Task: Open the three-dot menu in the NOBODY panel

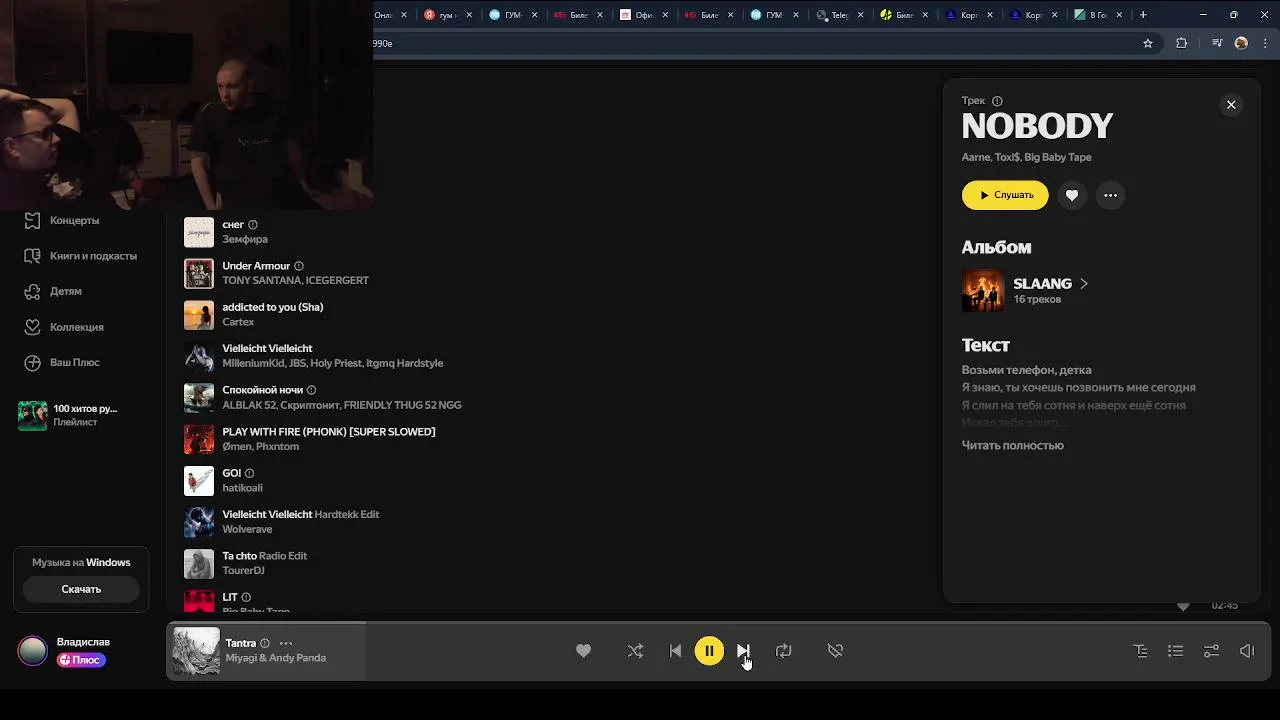Action: [x=1110, y=195]
